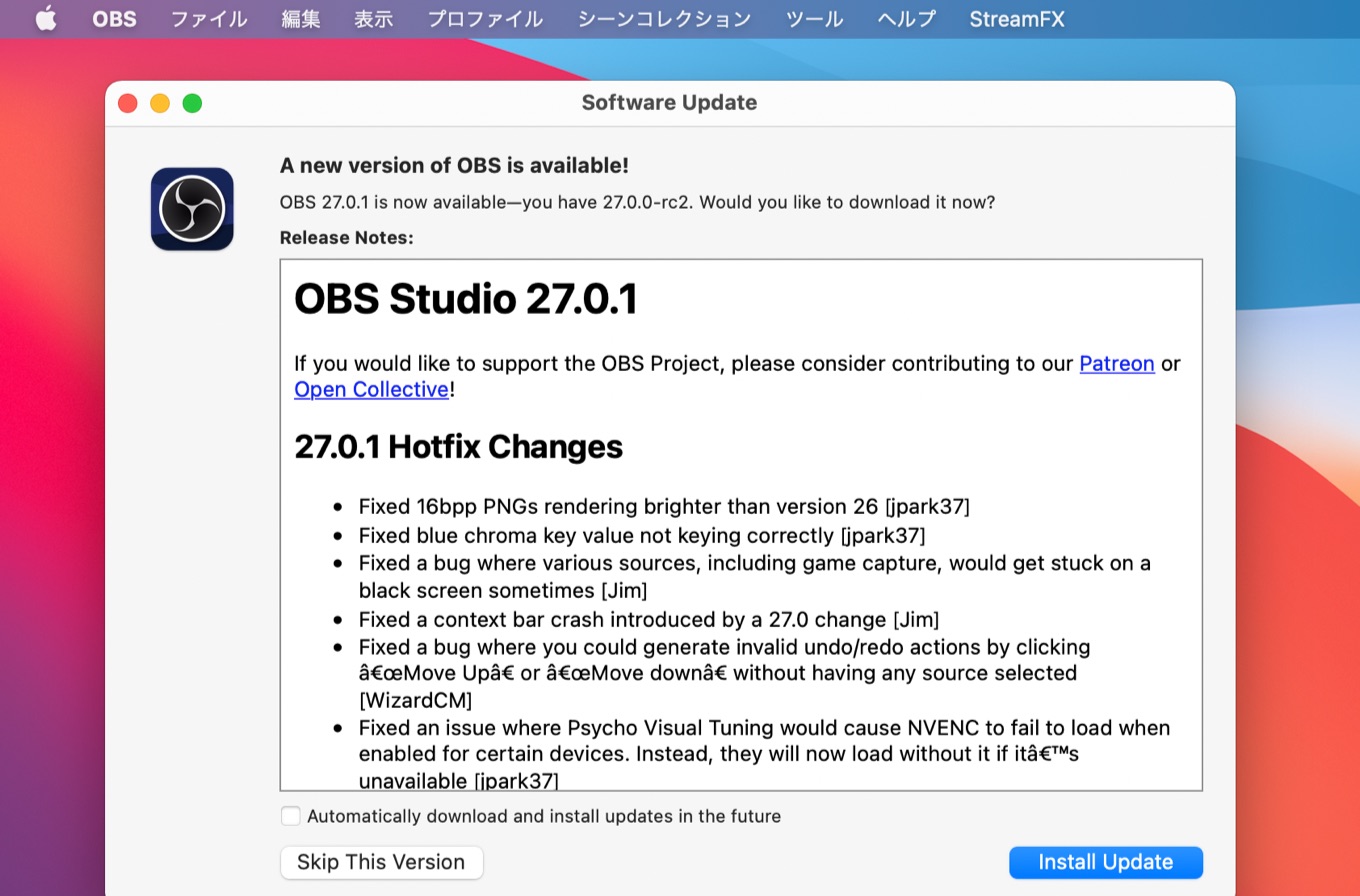Screen dimensions: 1360x896
Task: Click Install Update button
Action: point(1106,862)
